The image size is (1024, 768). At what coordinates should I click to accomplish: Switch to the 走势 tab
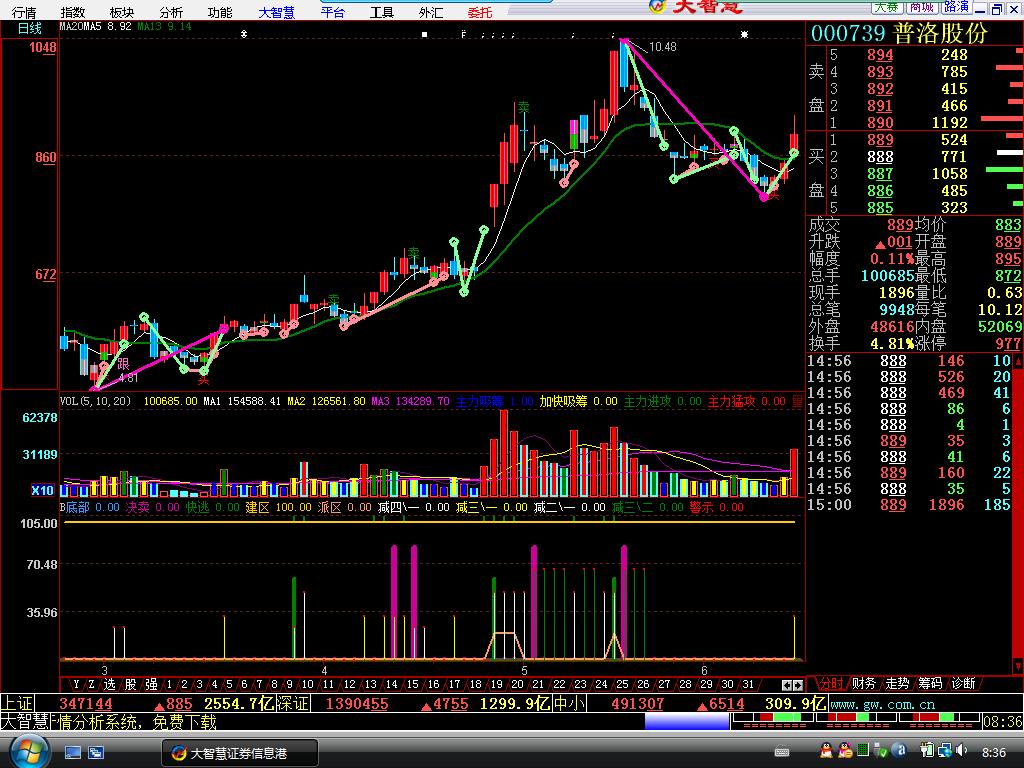click(897, 683)
